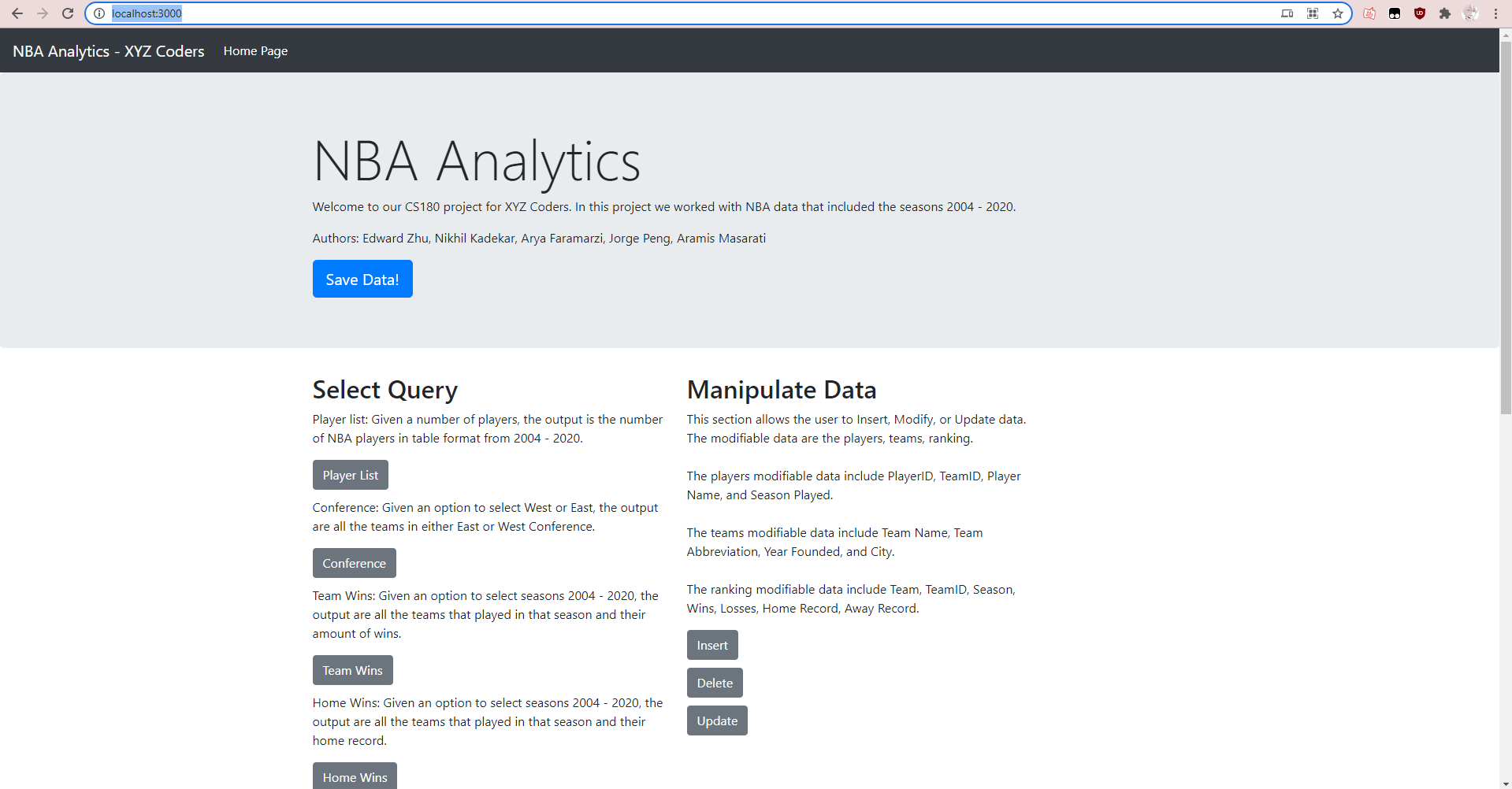Image resolution: width=1512 pixels, height=789 pixels.
Task: Navigate back using the back arrow
Action: [17, 13]
